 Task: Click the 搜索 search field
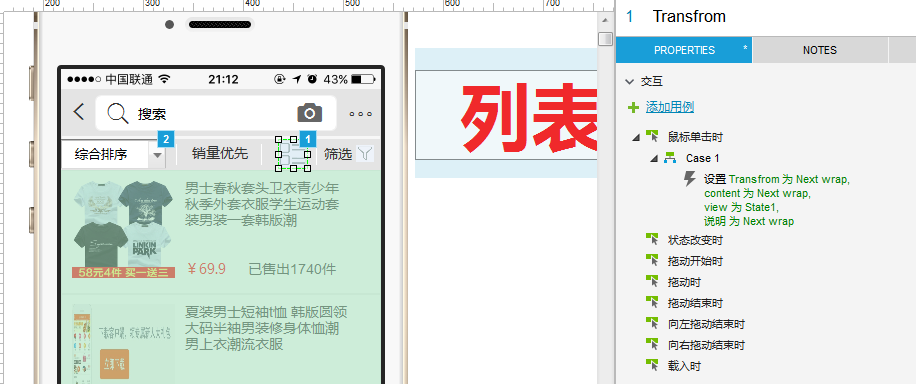pos(216,113)
